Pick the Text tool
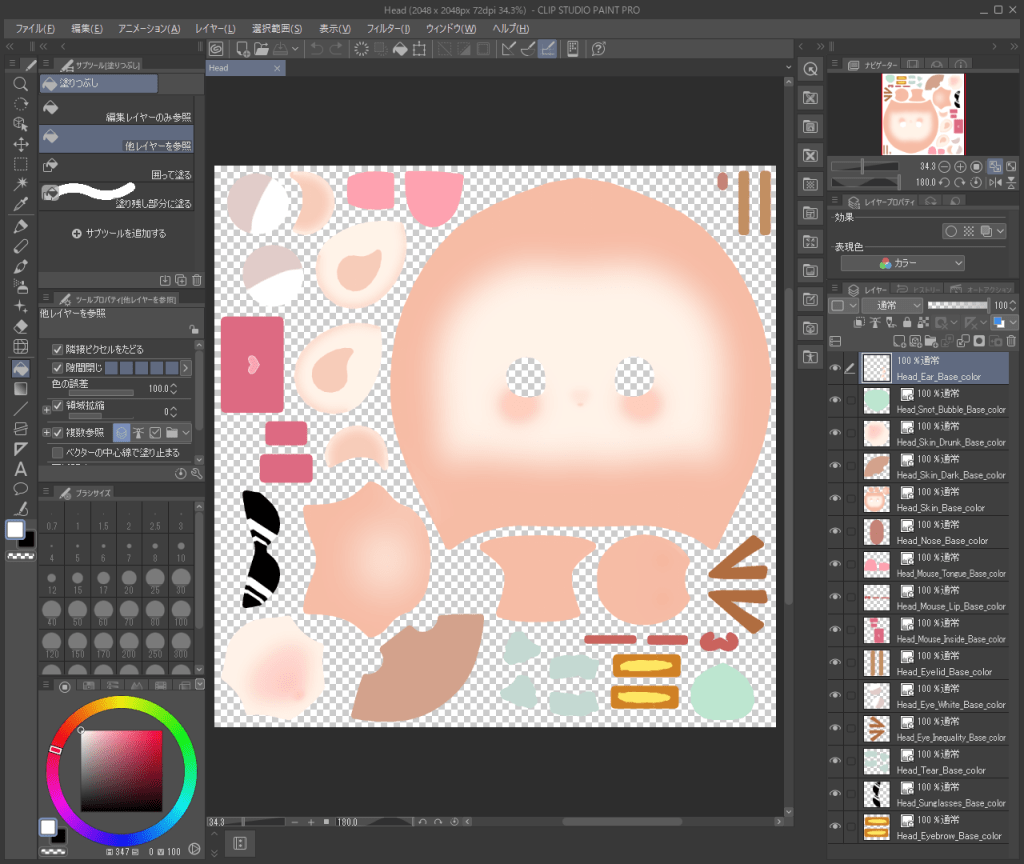1024x864 pixels. [20, 468]
